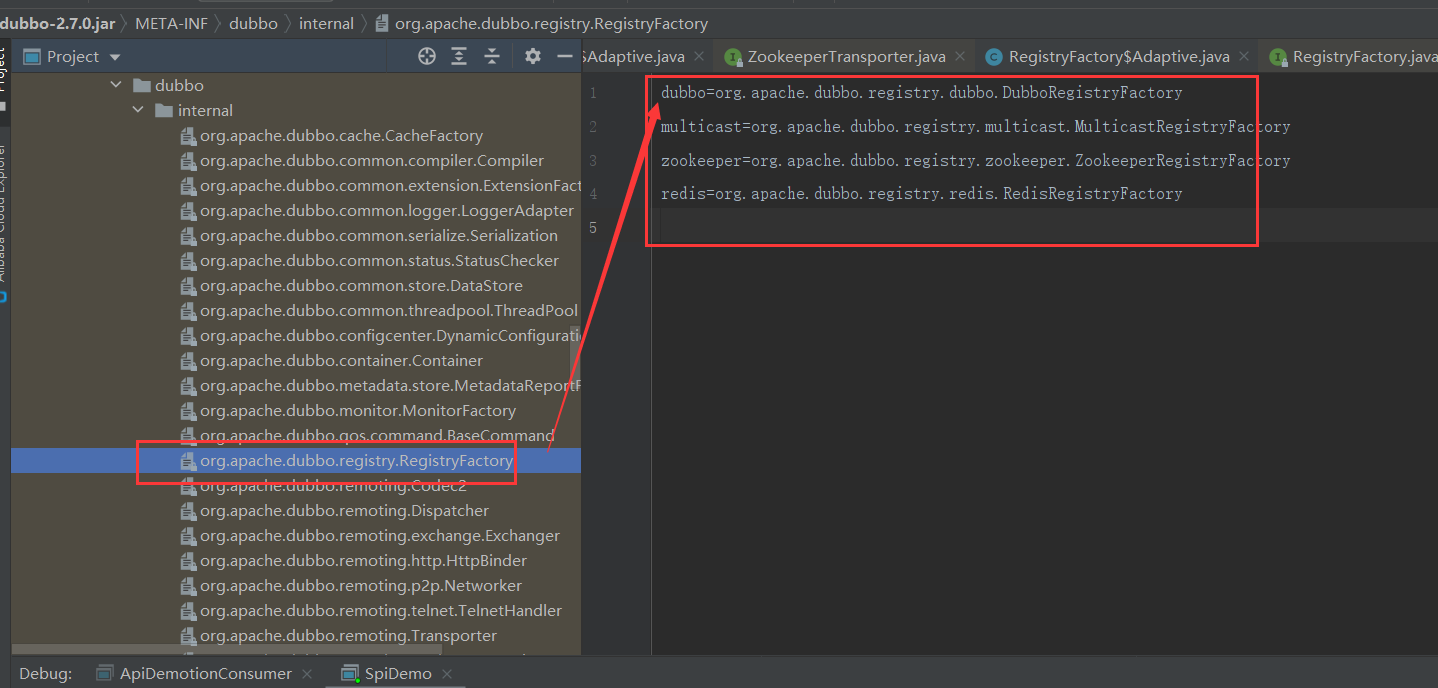Select org.apache.dubbo.remoting.Dispatcher file
1438x688 pixels.
344,511
